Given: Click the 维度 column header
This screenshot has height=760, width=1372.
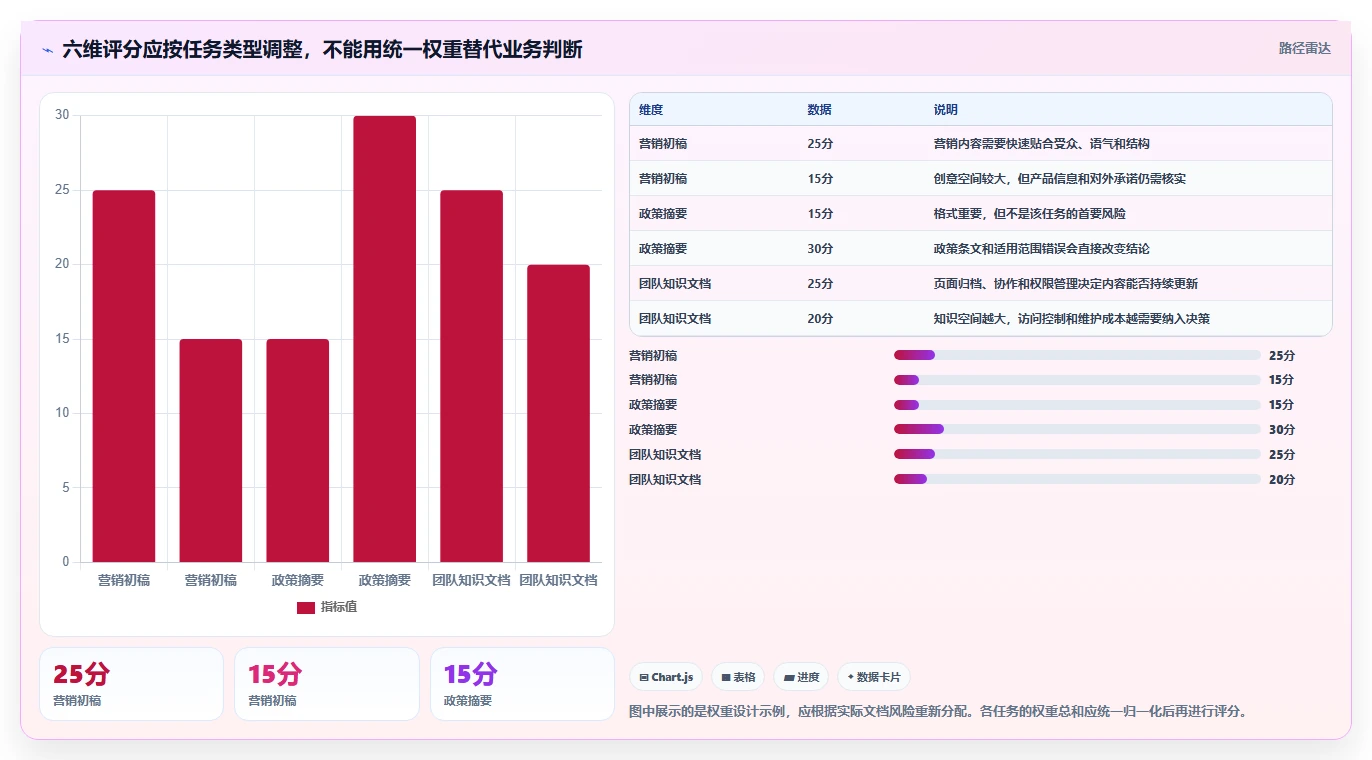Looking at the screenshot, I should tap(651, 110).
